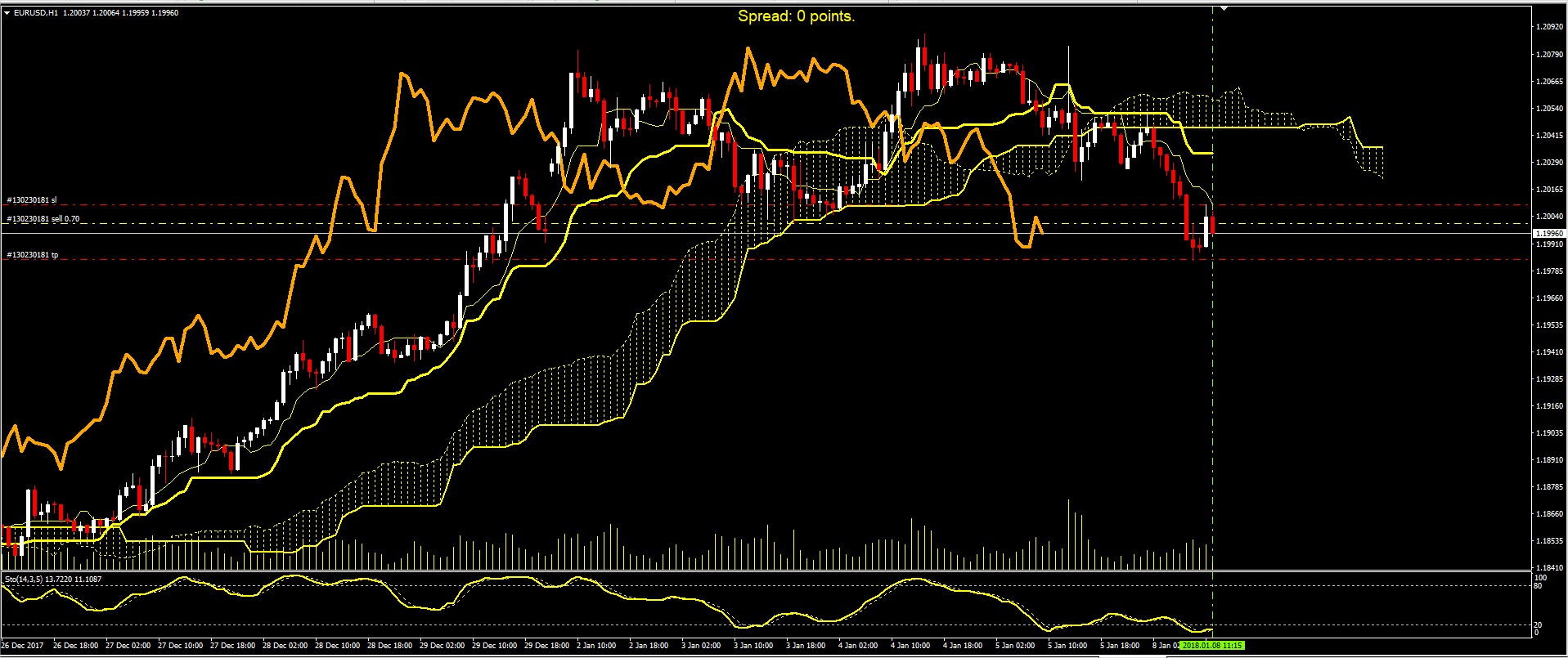Click the 4 Jan 10:00 time axis label
Image resolution: width=1568 pixels, height=658 pixels.
(910, 646)
